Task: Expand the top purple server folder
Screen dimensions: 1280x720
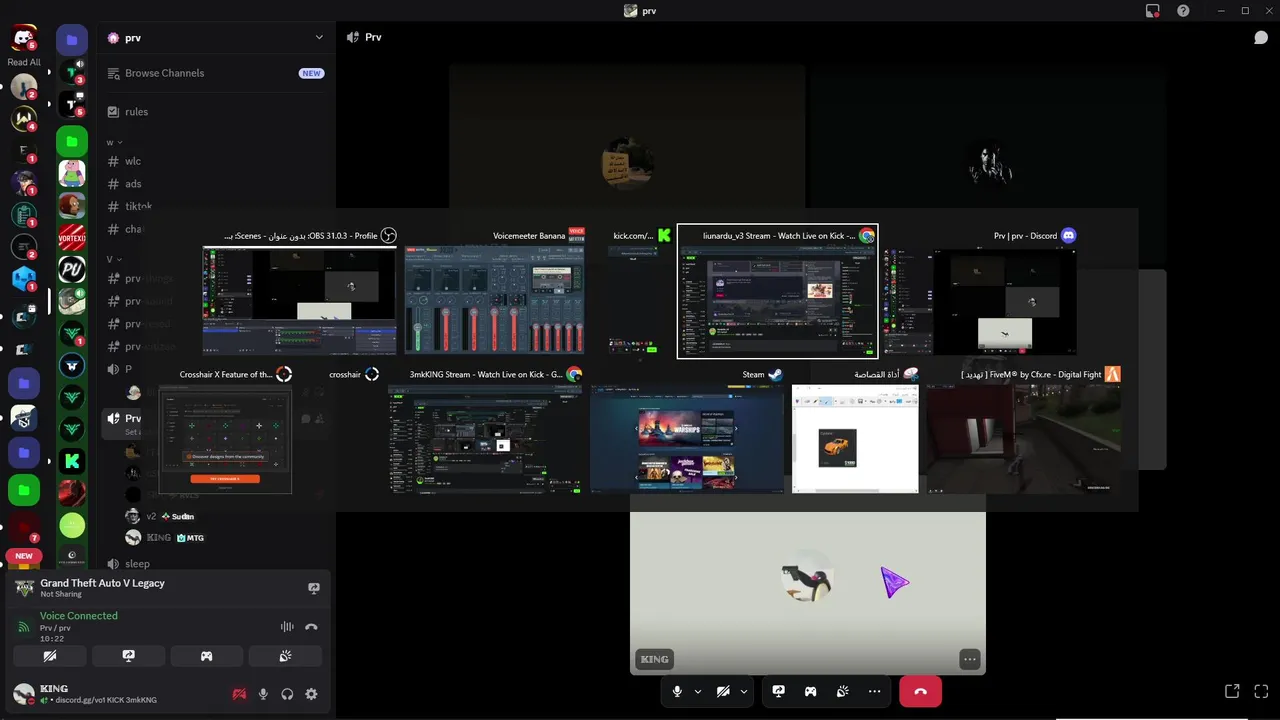Action: (72, 40)
